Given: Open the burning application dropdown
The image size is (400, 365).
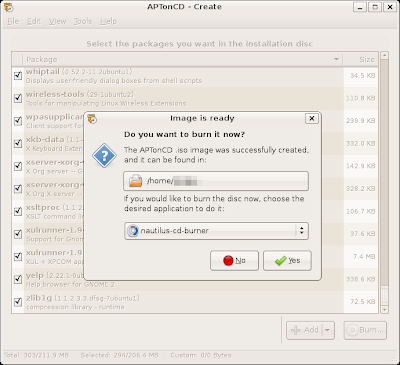Looking at the screenshot, I should (x=216, y=231).
